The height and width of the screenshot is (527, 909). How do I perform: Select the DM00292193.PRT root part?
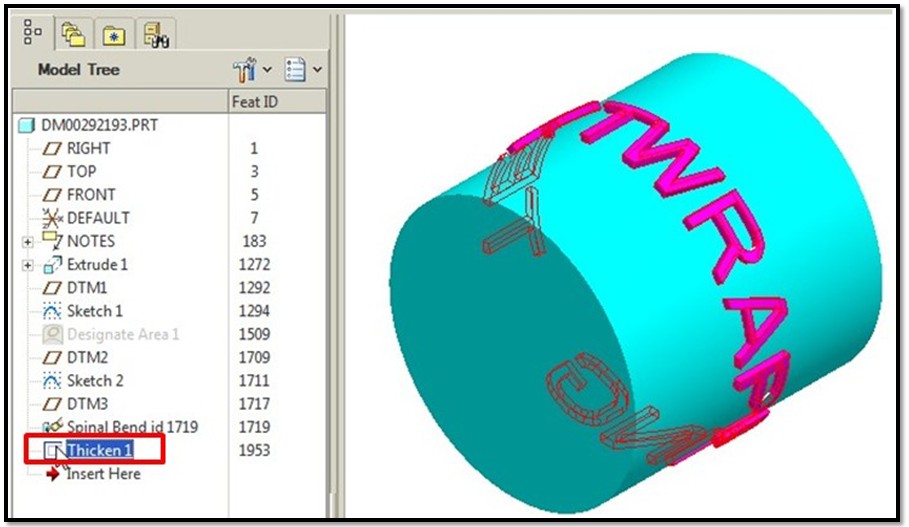point(99,125)
